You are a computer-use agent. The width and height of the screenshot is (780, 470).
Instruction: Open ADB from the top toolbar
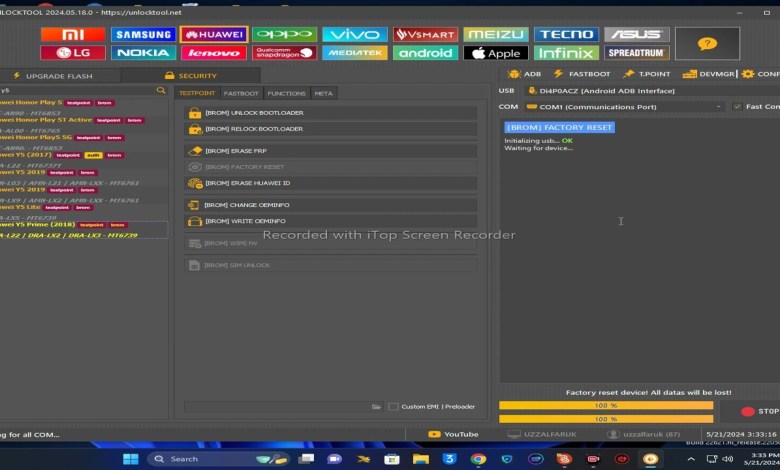(524, 74)
